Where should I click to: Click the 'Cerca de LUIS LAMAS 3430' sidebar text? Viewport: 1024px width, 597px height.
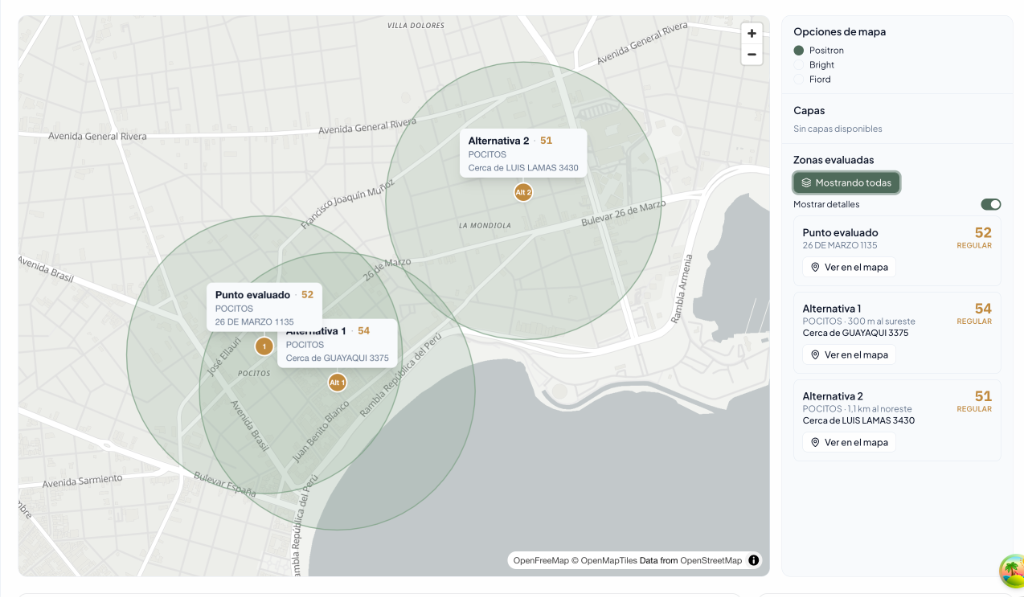tap(859, 420)
